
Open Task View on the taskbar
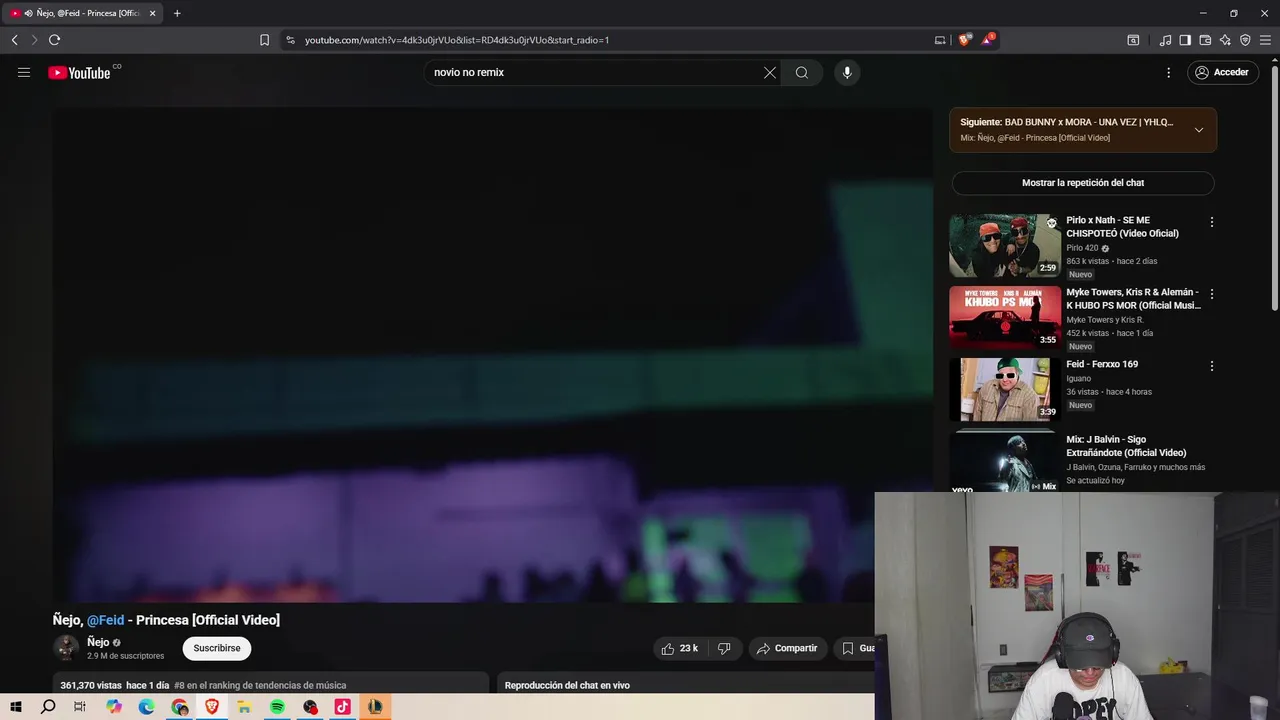pos(80,707)
